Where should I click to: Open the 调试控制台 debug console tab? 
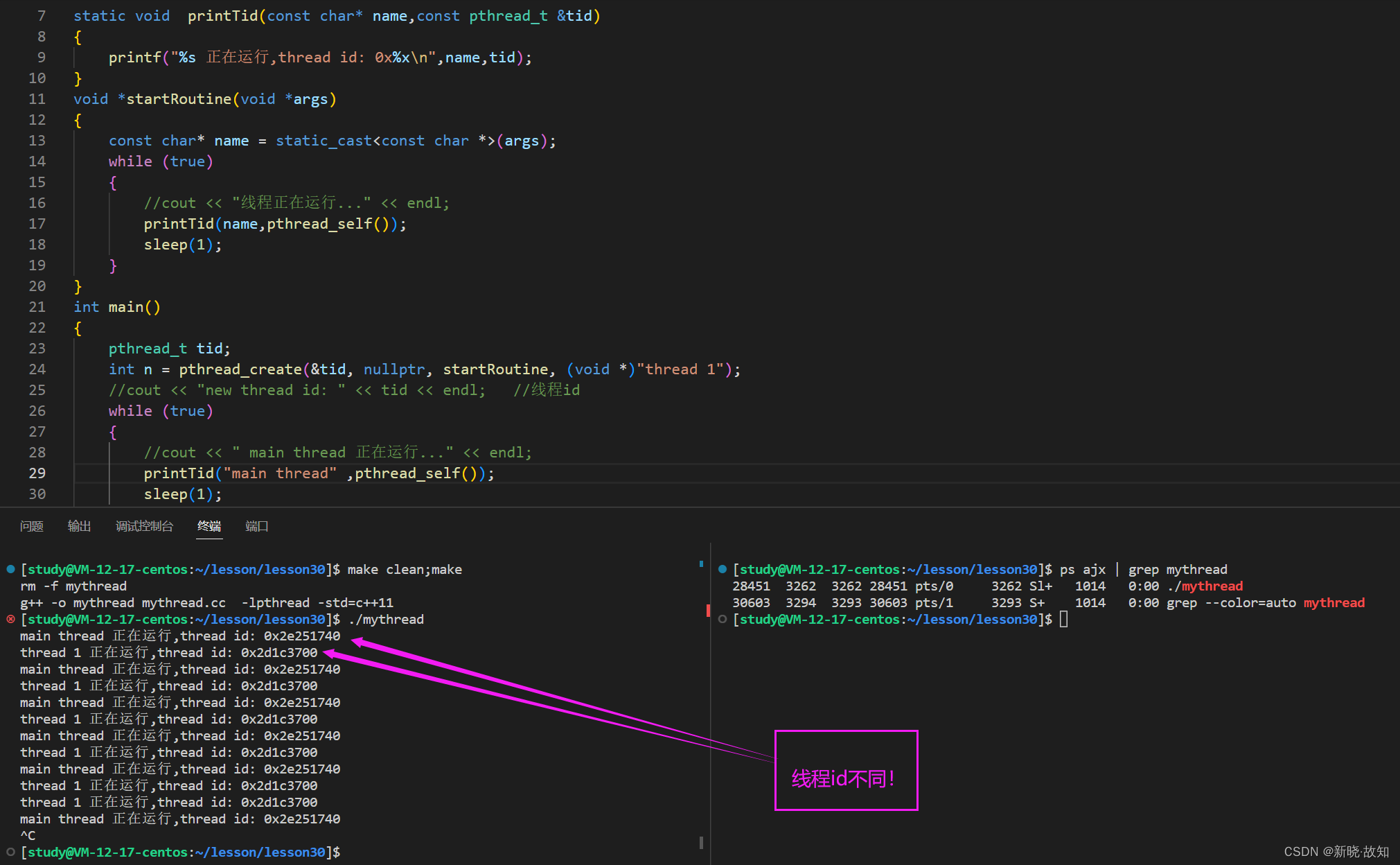pyautogui.click(x=144, y=526)
